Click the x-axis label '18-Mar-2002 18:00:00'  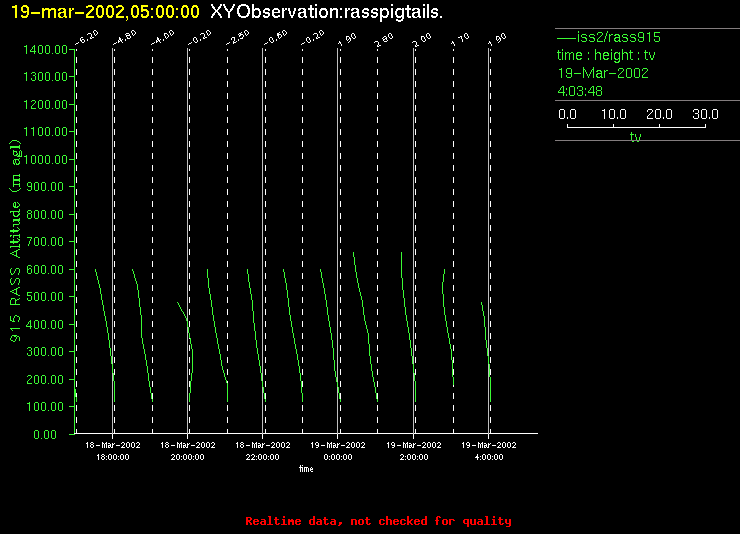click(x=113, y=451)
